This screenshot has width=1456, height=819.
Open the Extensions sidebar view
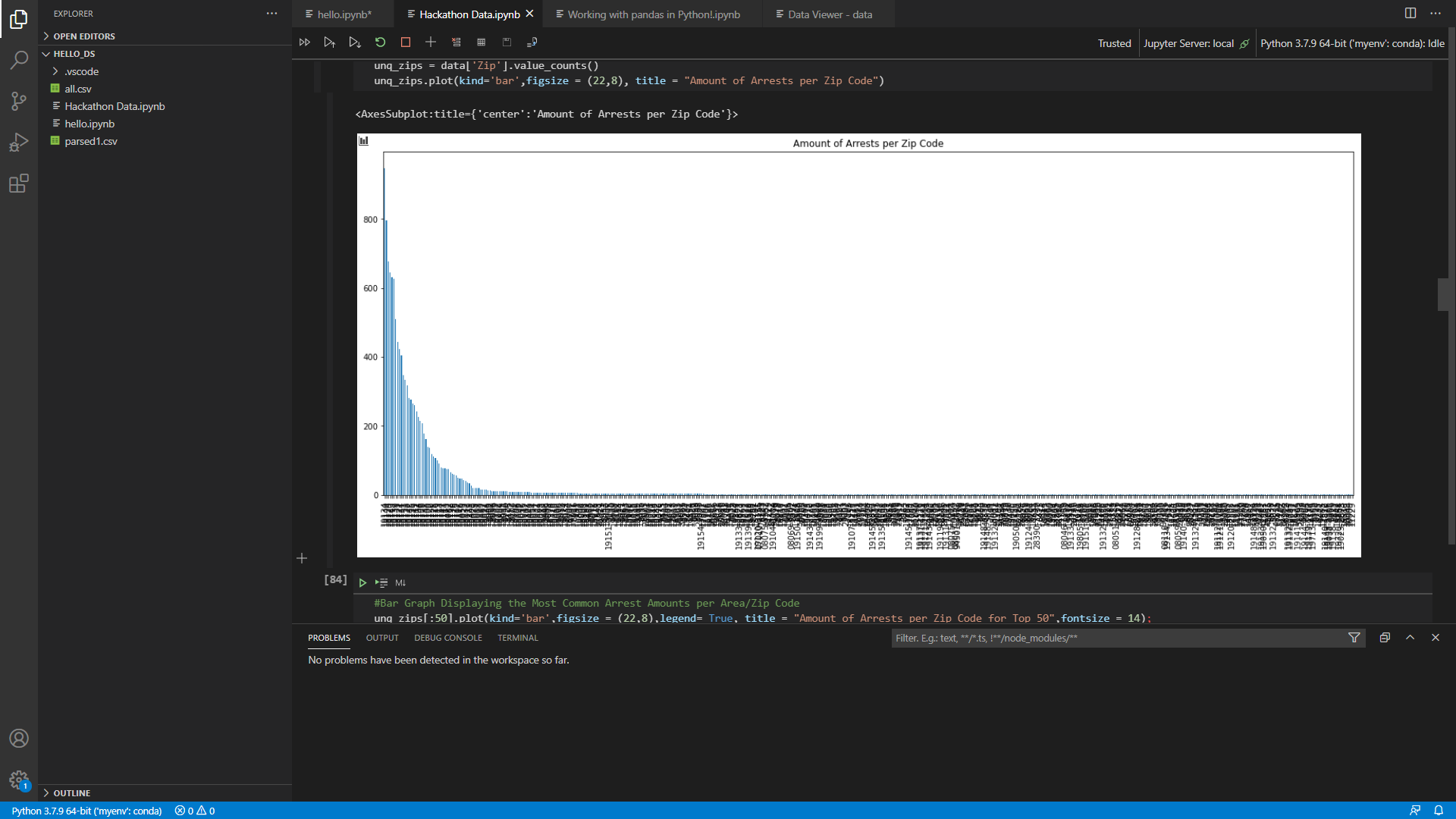(19, 184)
